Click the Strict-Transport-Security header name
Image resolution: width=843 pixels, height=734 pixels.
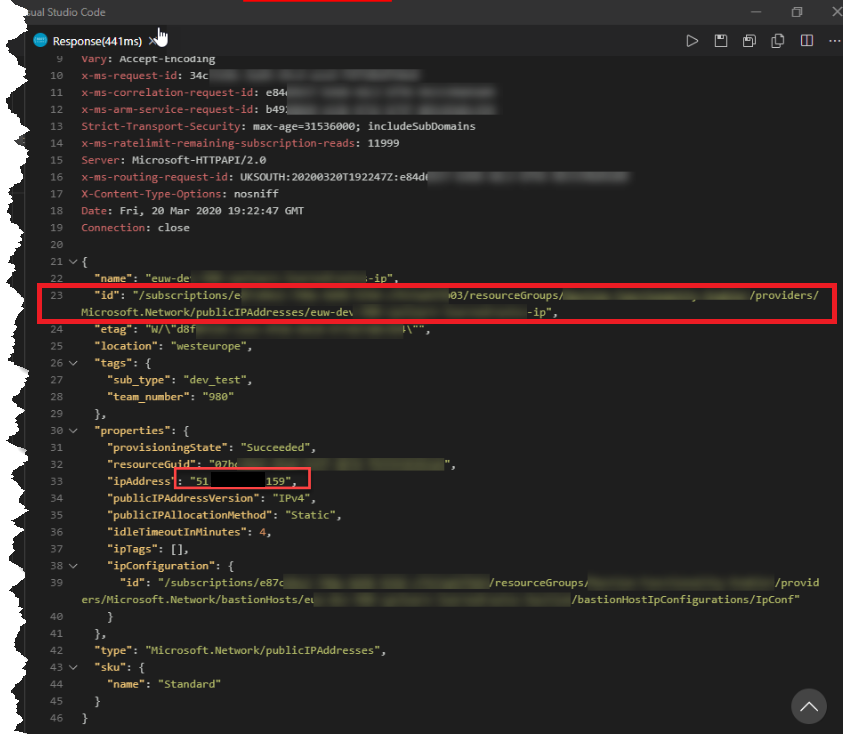[160, 126]
